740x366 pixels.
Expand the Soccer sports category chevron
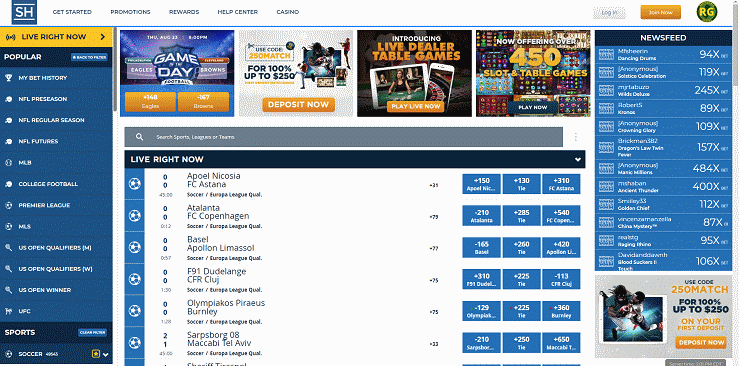point(106,355)
